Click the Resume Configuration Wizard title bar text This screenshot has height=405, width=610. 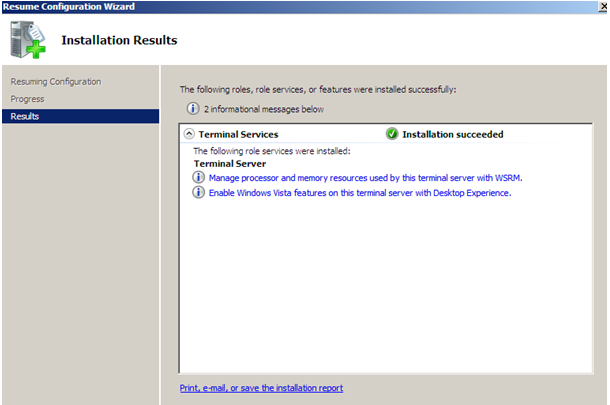tap(68, 7)
